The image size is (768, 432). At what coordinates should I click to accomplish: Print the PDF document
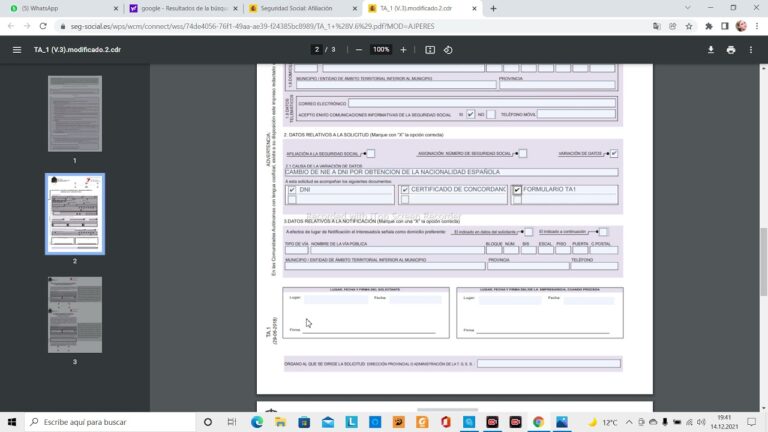pos(731,50)
